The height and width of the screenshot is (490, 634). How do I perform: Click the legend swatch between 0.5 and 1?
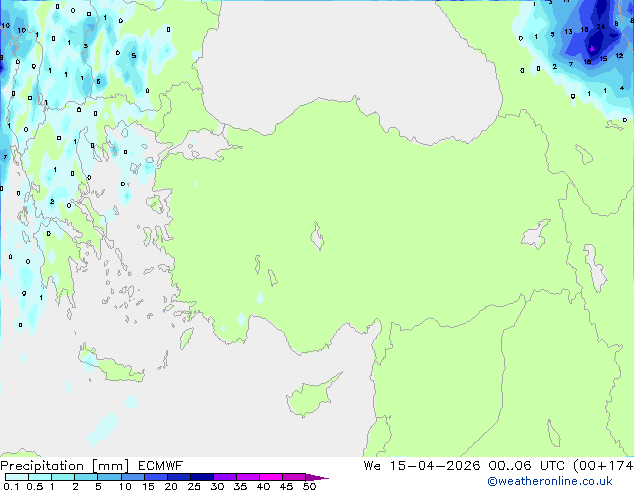pyautogui.click(x=40, y=477)
